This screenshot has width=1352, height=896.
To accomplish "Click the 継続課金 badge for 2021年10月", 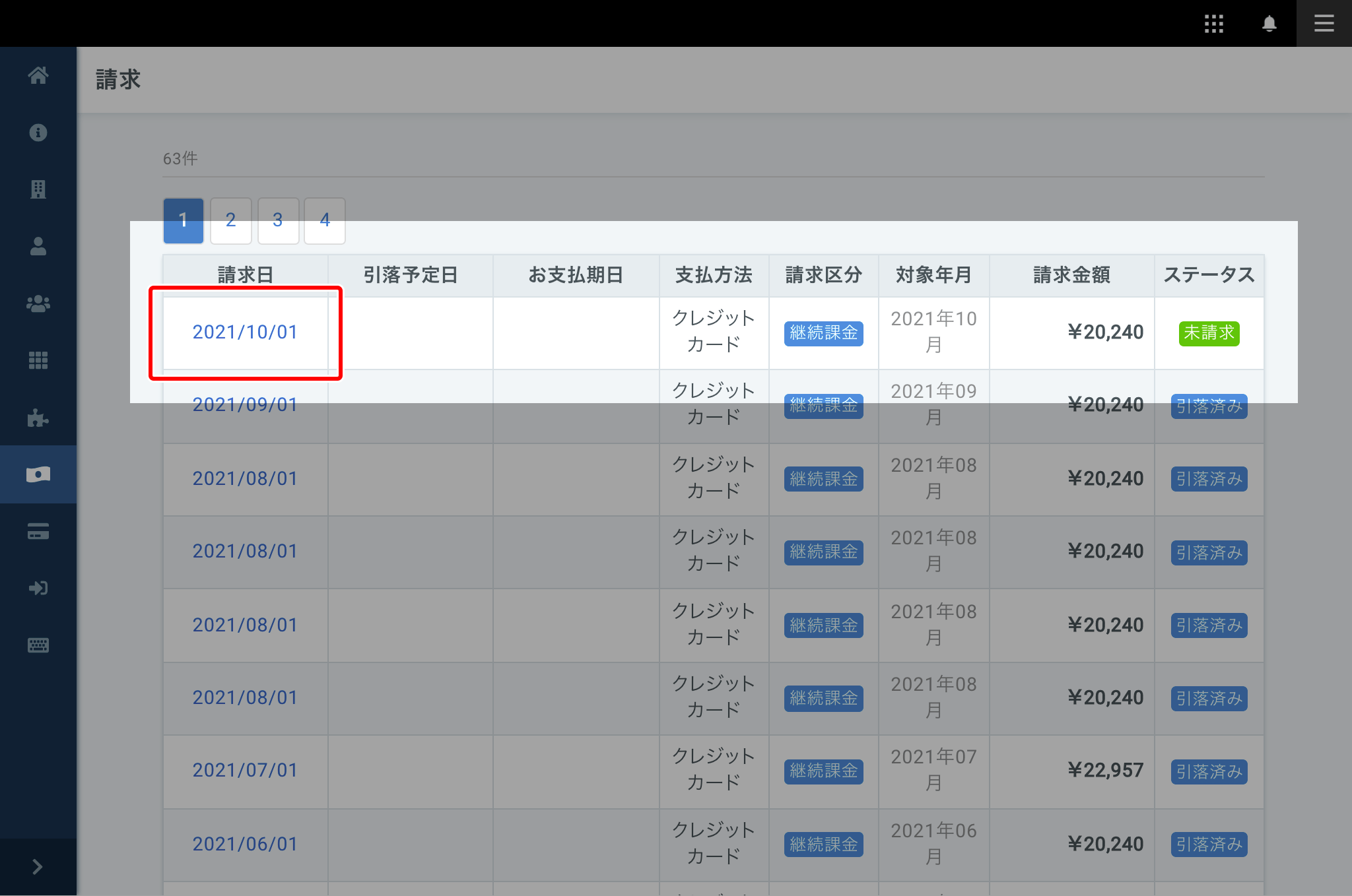I will (x=823, y=333).
